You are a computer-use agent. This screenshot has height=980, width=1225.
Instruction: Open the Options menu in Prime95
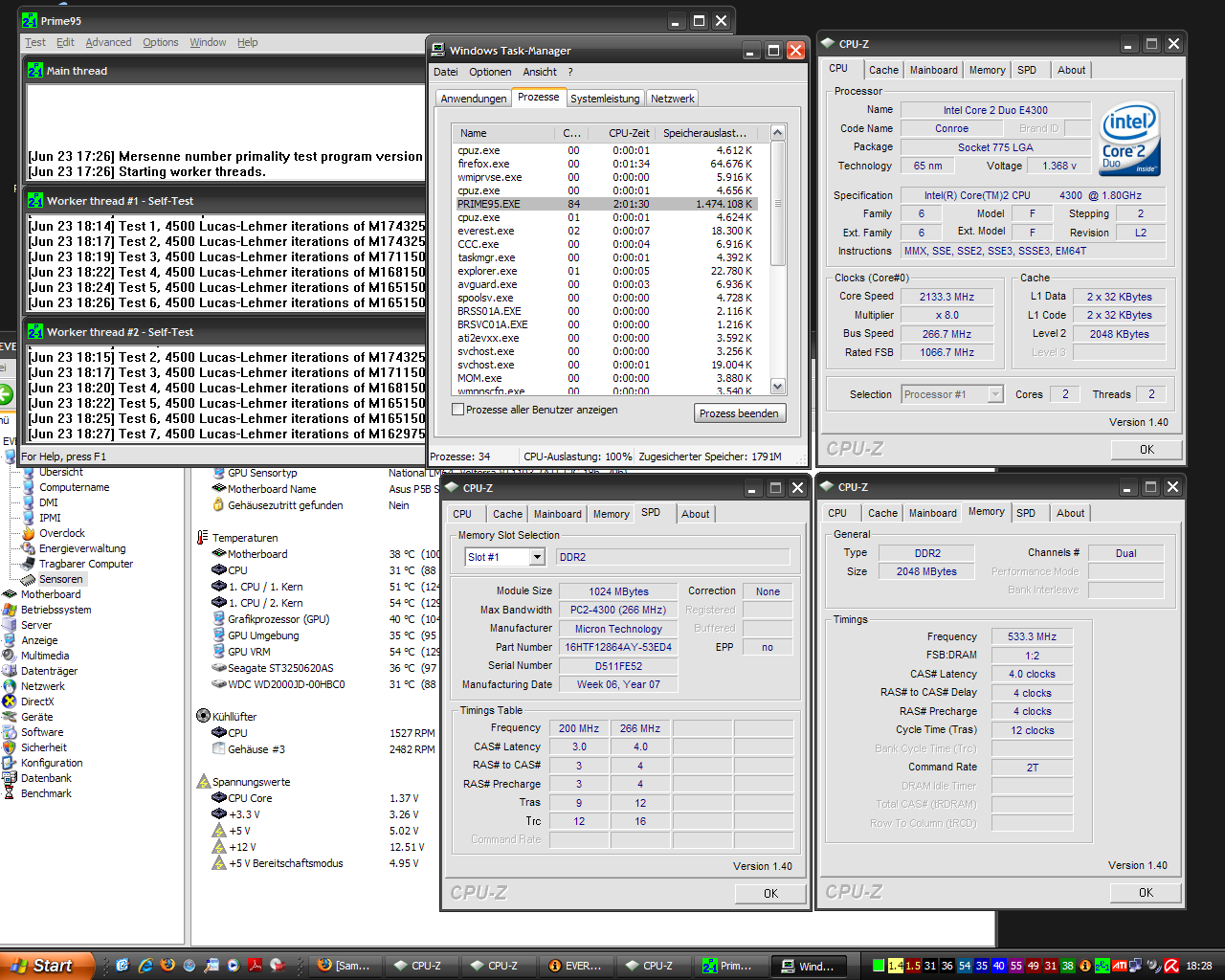(x=161, y=42)
